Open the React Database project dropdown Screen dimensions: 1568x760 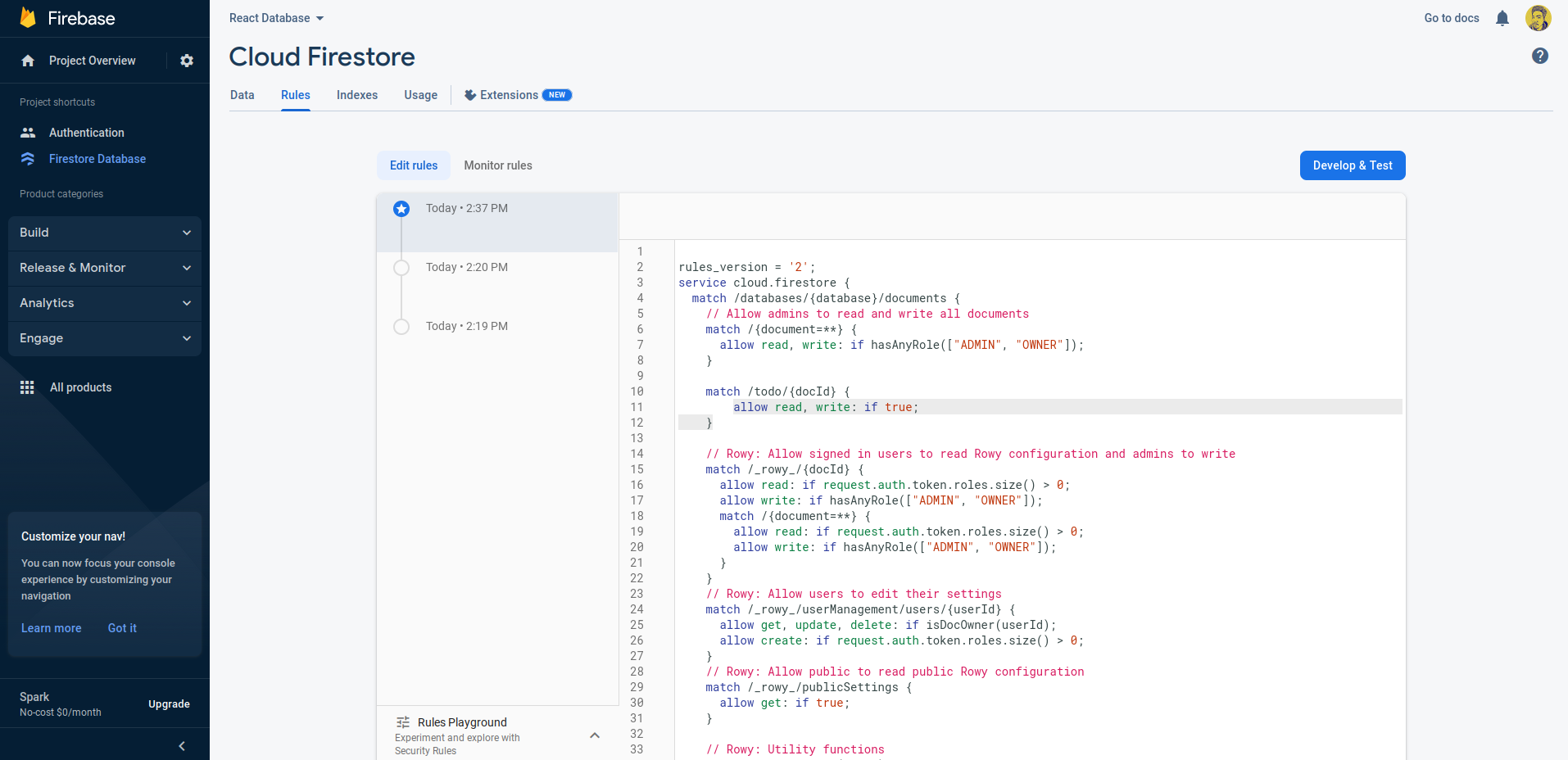(x=276, y=18)
